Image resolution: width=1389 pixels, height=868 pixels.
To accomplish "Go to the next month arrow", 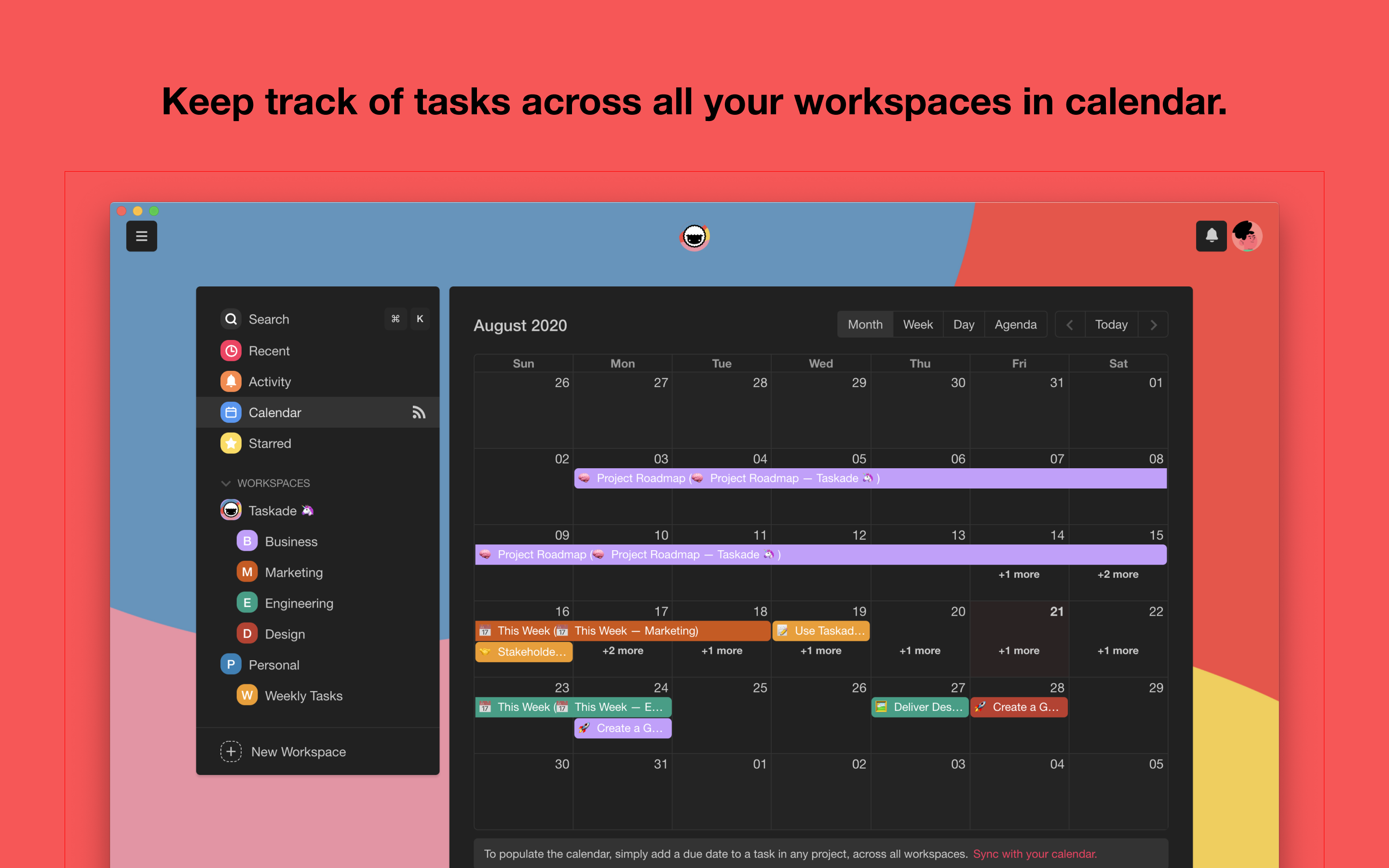I will (1154, 325).
